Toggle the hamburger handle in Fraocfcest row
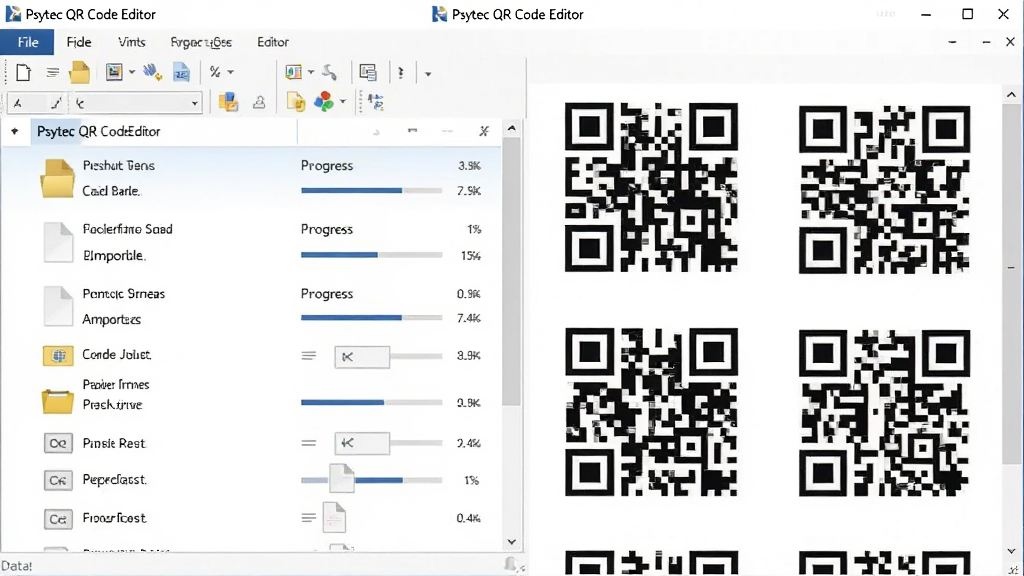 pyautogui.click(x=309, y=518)
